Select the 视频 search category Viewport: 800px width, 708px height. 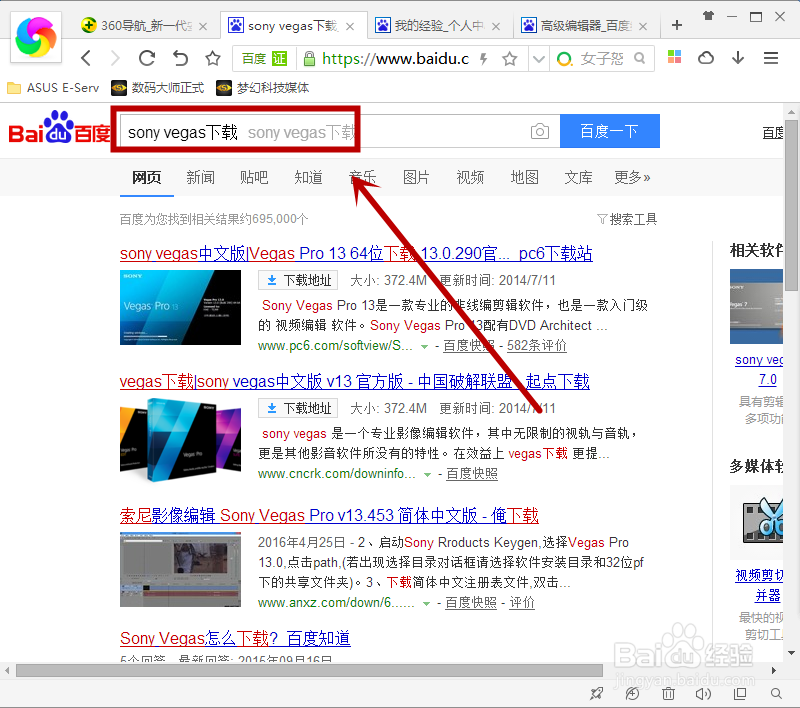(x=470, y=178)
